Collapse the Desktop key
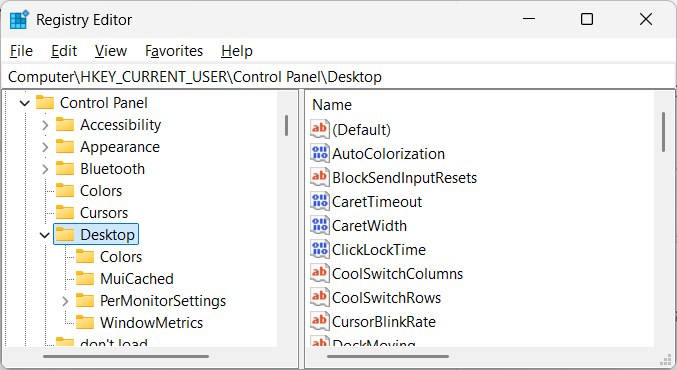Screen dimensions: 677x370 pyautogui.click(x=44, y=235)
